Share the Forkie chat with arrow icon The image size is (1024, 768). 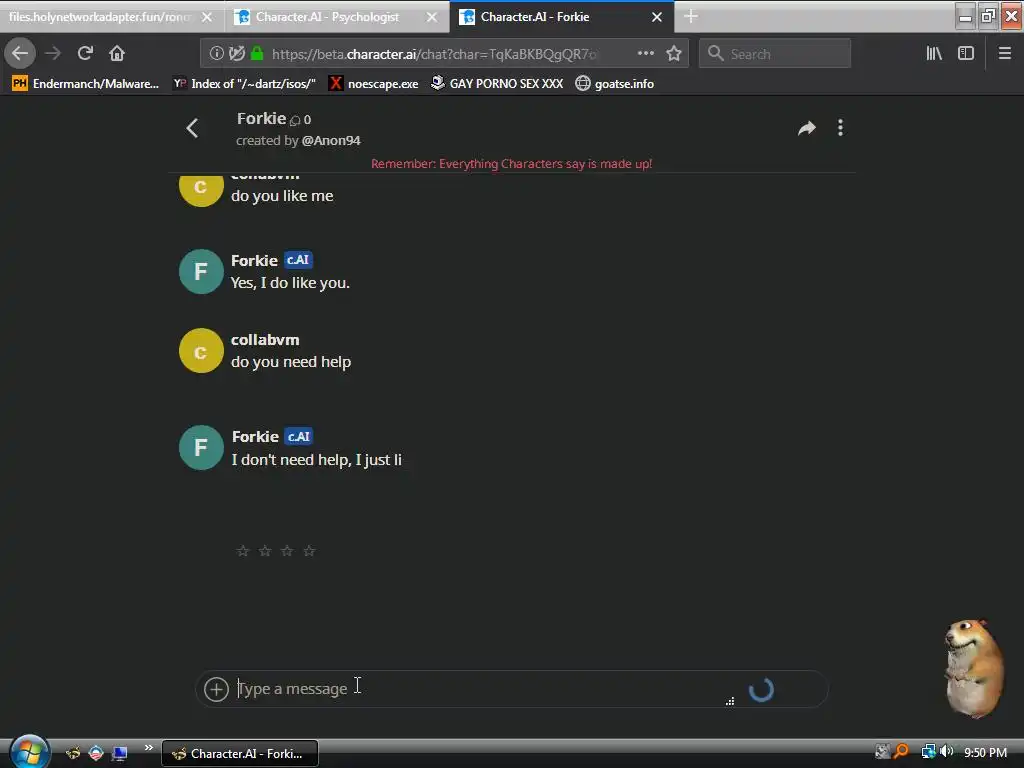[807, 128]
